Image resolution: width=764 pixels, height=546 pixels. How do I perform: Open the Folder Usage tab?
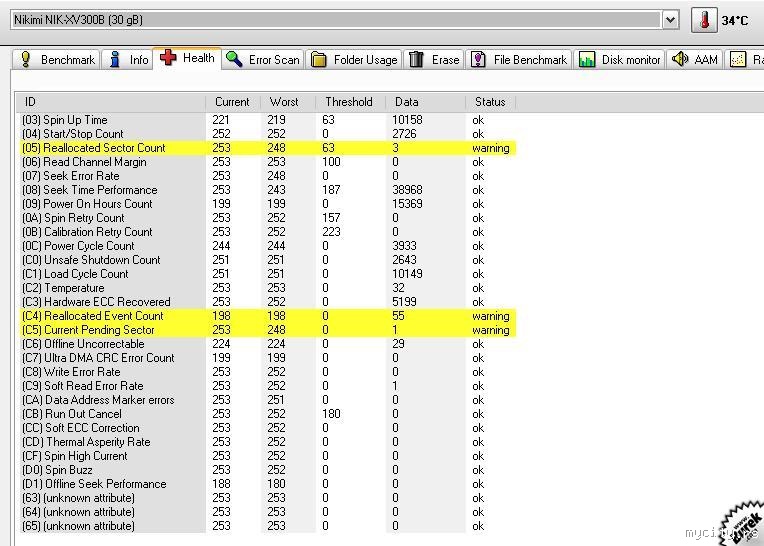[x=354, y=59]
